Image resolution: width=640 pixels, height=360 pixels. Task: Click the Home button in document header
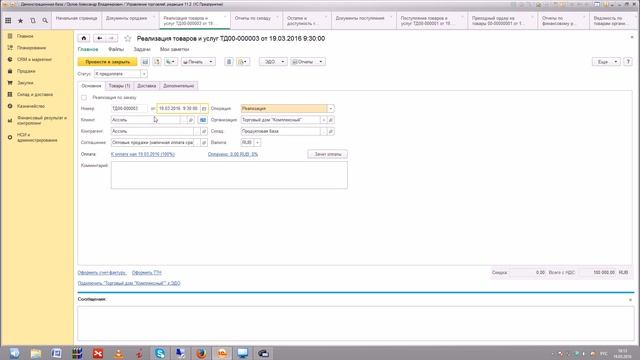pyautogui.click(x=84, y=38)
